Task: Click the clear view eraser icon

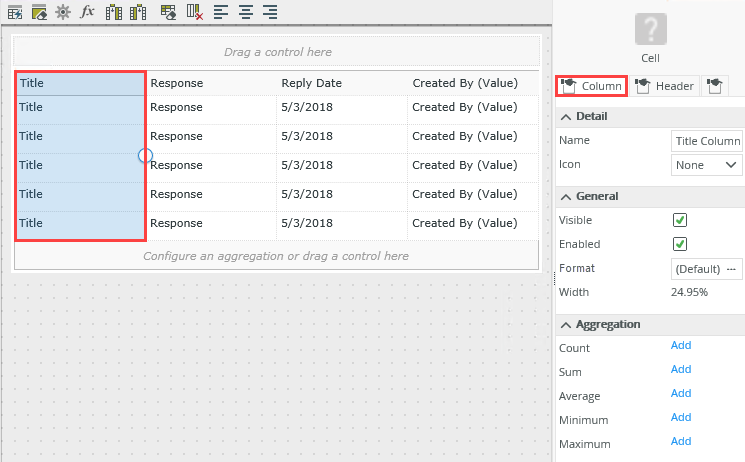Action: point(39,12)
